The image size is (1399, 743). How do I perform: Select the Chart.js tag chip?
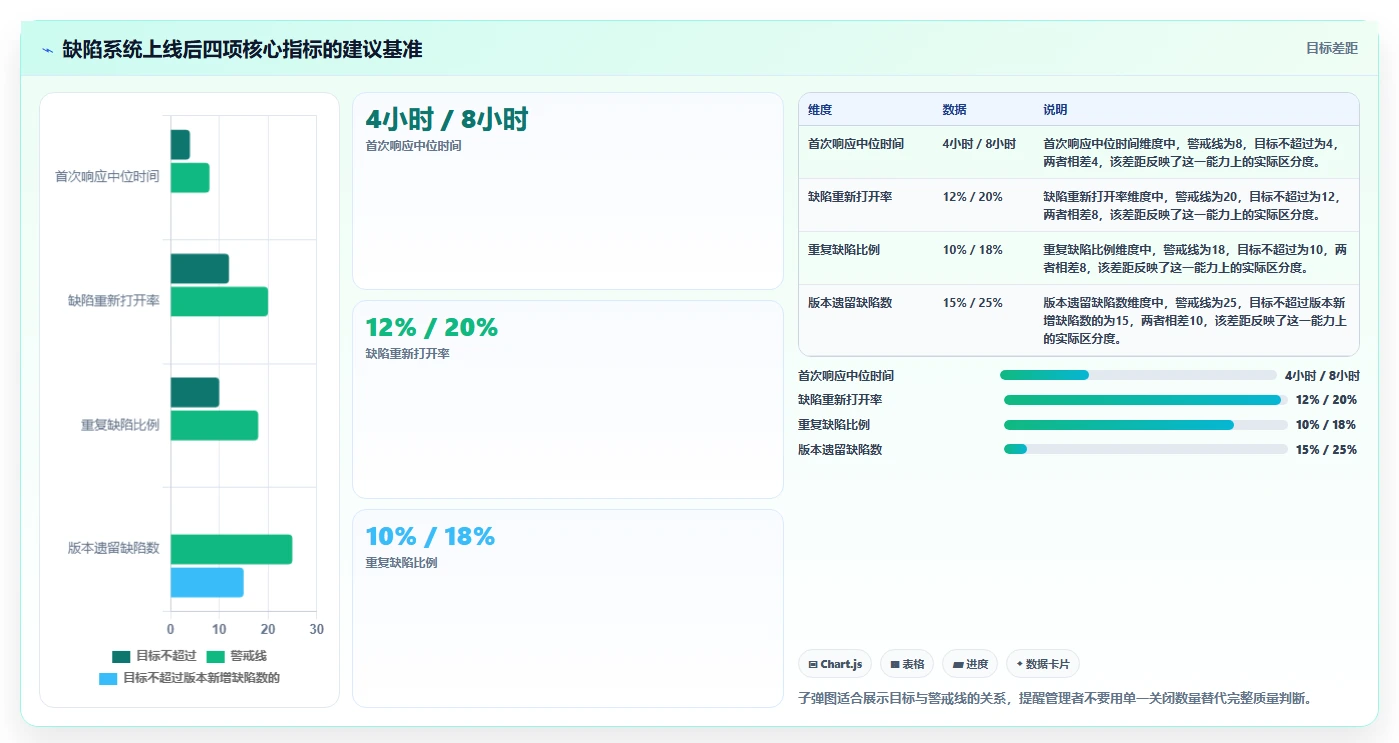tap(835, 664)
